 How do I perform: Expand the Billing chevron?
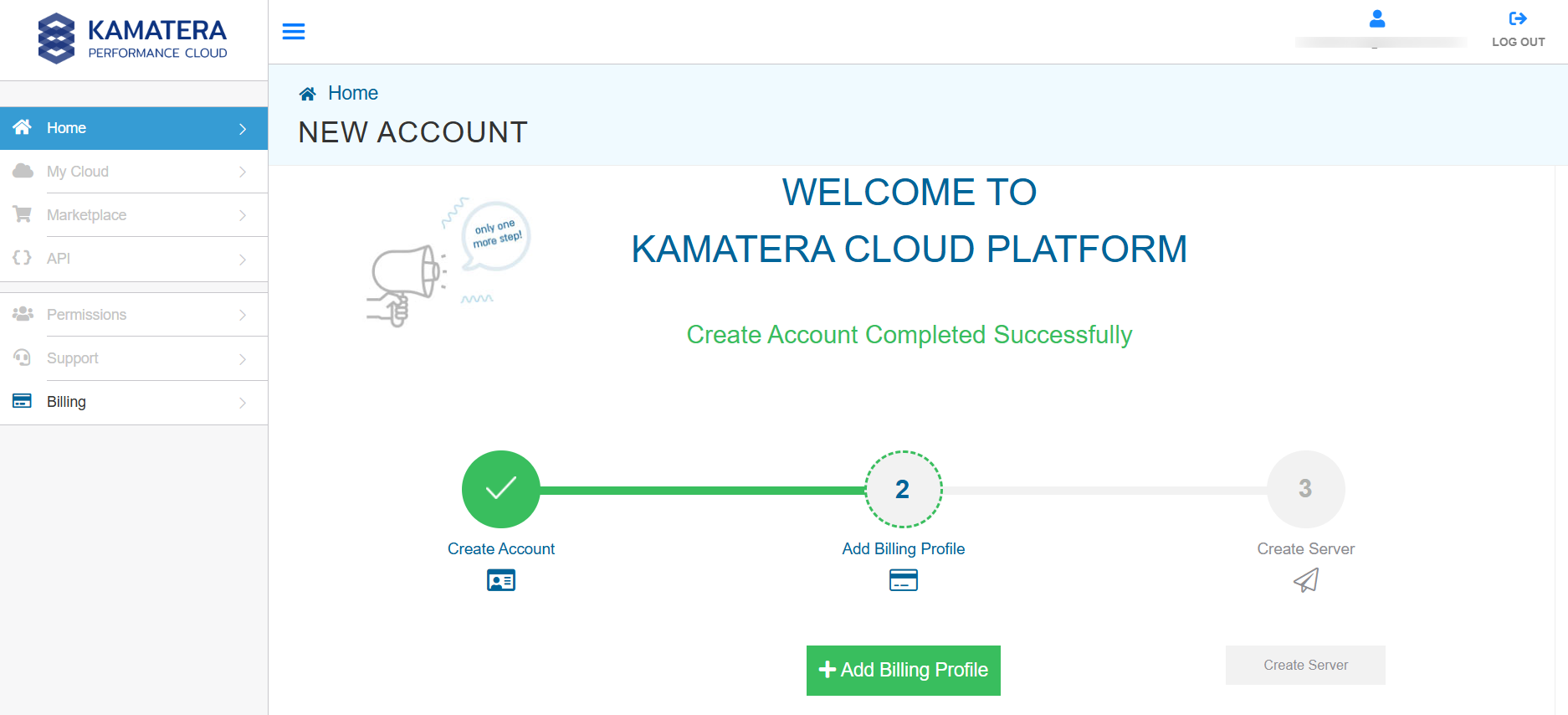click(x=243, y=403)
